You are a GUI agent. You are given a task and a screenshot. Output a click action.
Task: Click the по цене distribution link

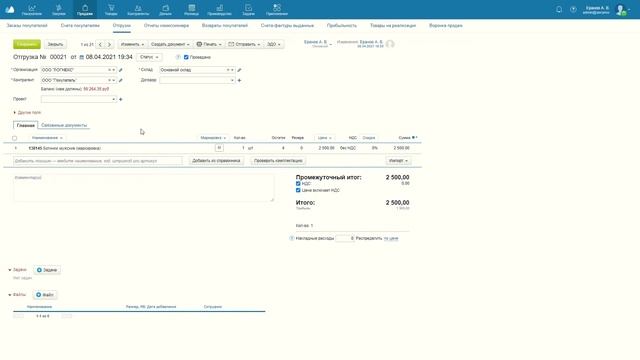391,238
